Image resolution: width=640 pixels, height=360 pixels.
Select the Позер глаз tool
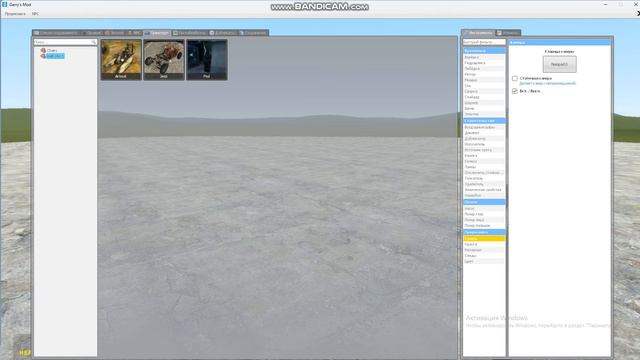[x=484, y=214]
